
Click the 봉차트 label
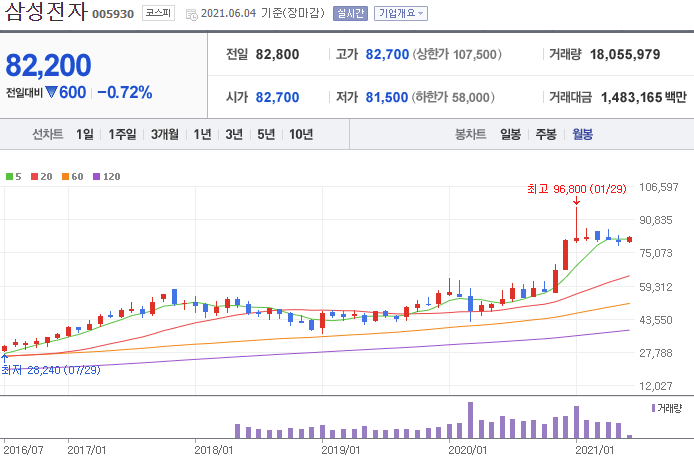(x=470, y=134)
